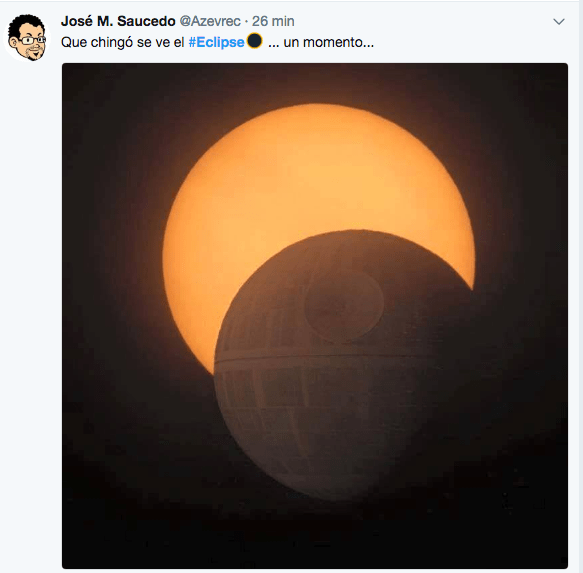583x573 pixels.
Task: Click the Death Star superlaser dish
Action: coord(344,304)
